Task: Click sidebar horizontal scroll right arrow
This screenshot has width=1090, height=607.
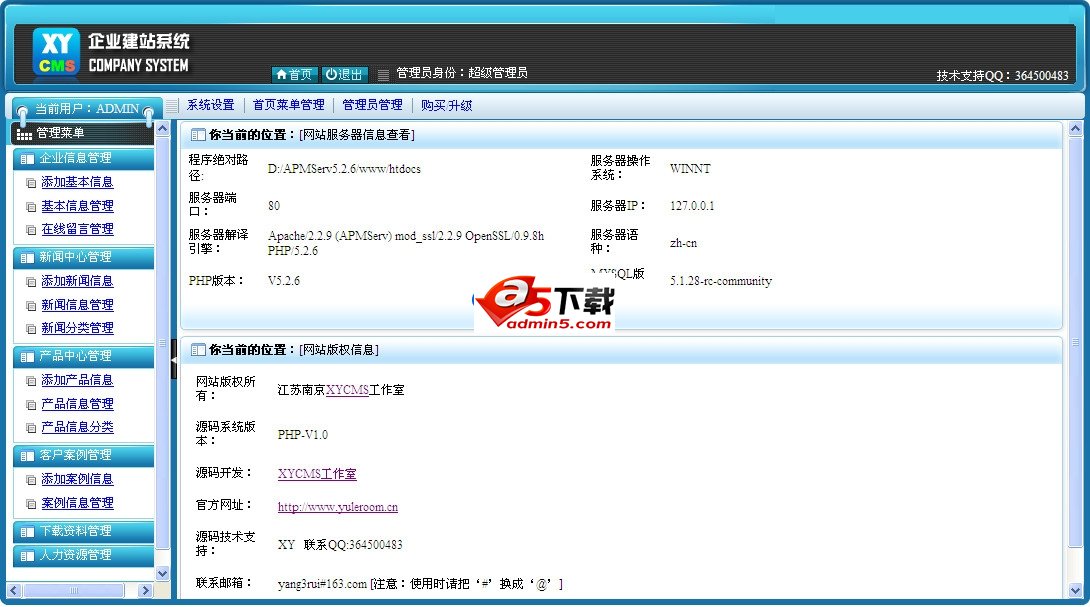Action: (x=145, y=590)
